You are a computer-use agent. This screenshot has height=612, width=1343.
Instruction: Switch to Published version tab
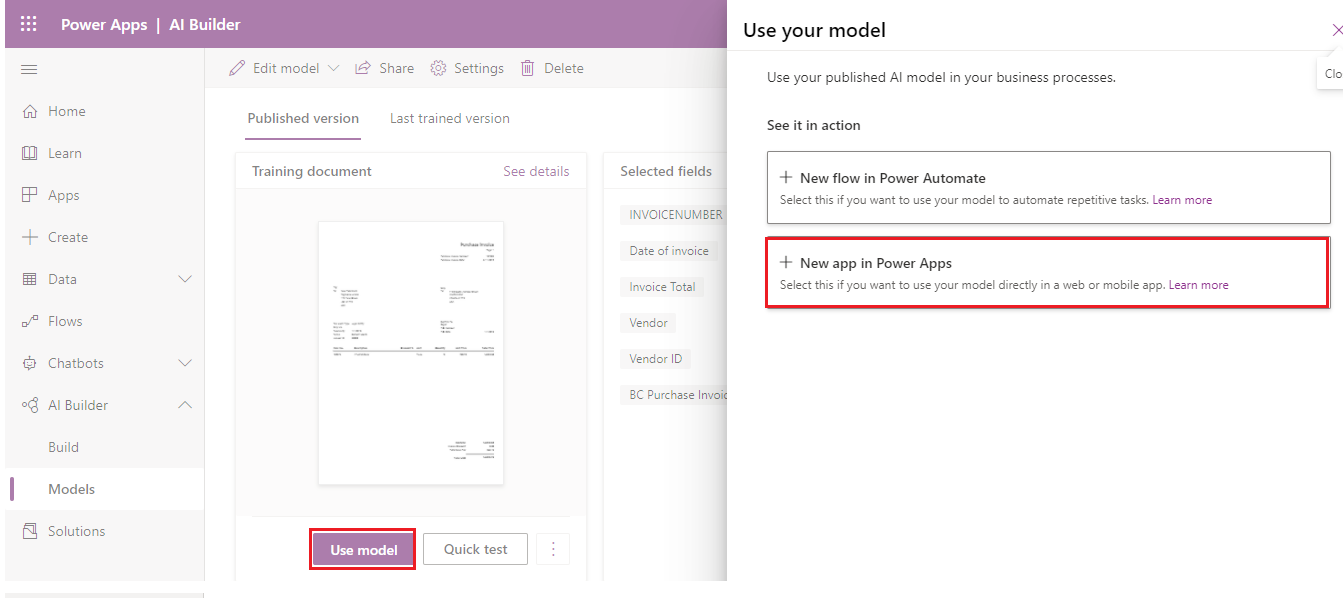303,118
